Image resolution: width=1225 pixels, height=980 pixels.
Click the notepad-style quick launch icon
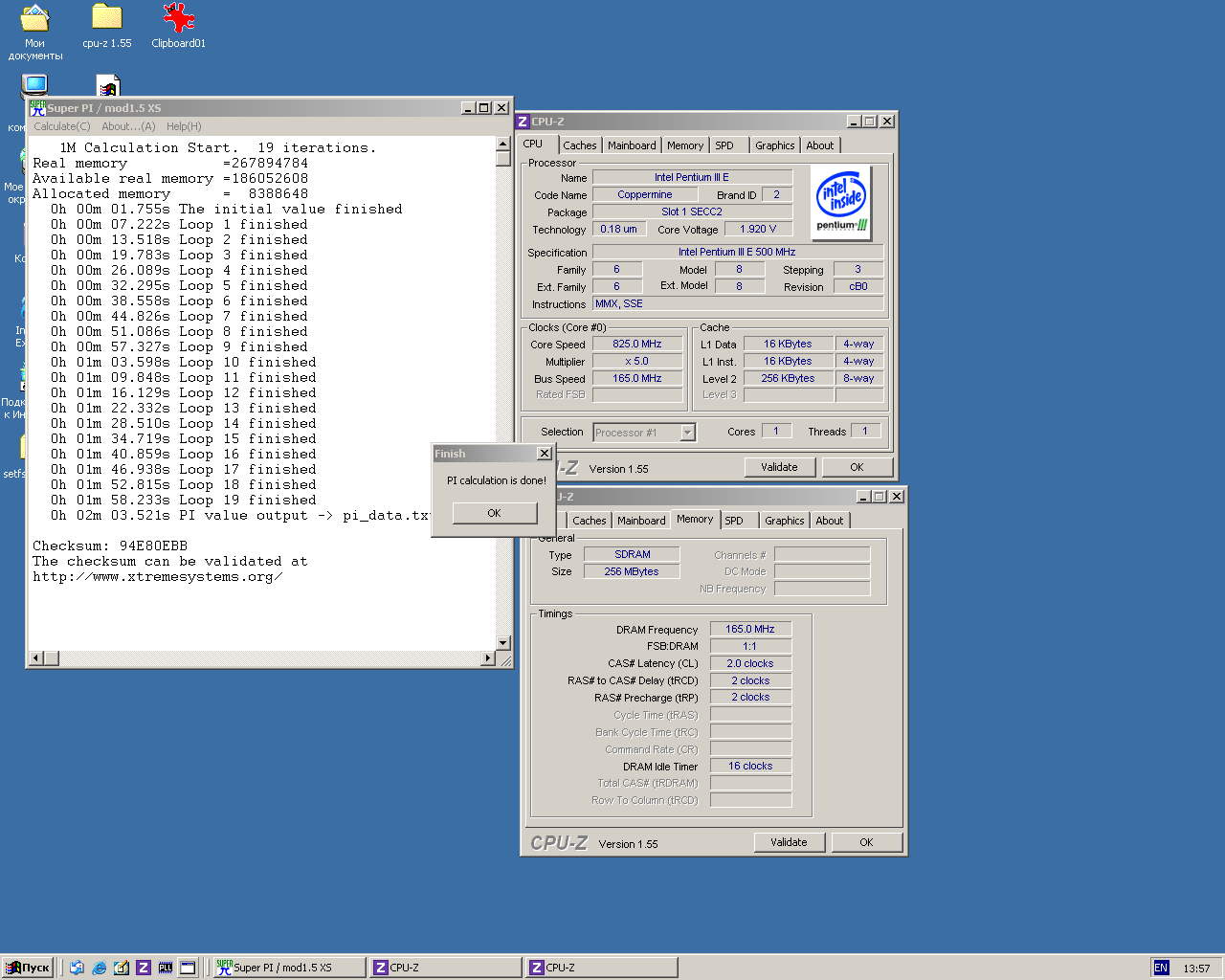pos(121,968)
